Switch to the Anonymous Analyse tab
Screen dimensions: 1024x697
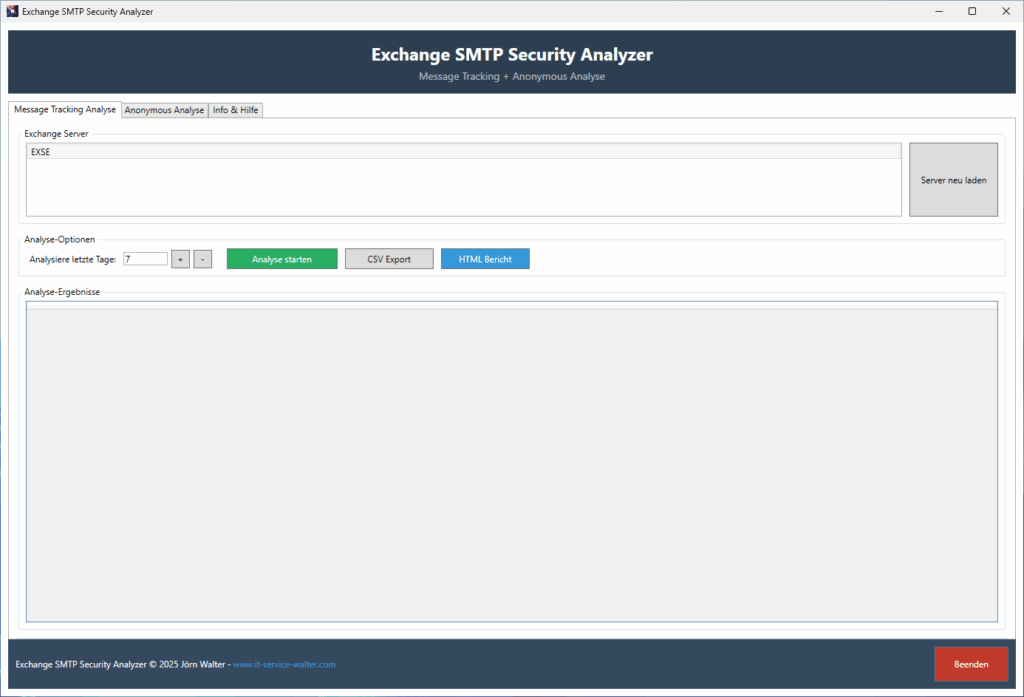[x=164, y=110]
